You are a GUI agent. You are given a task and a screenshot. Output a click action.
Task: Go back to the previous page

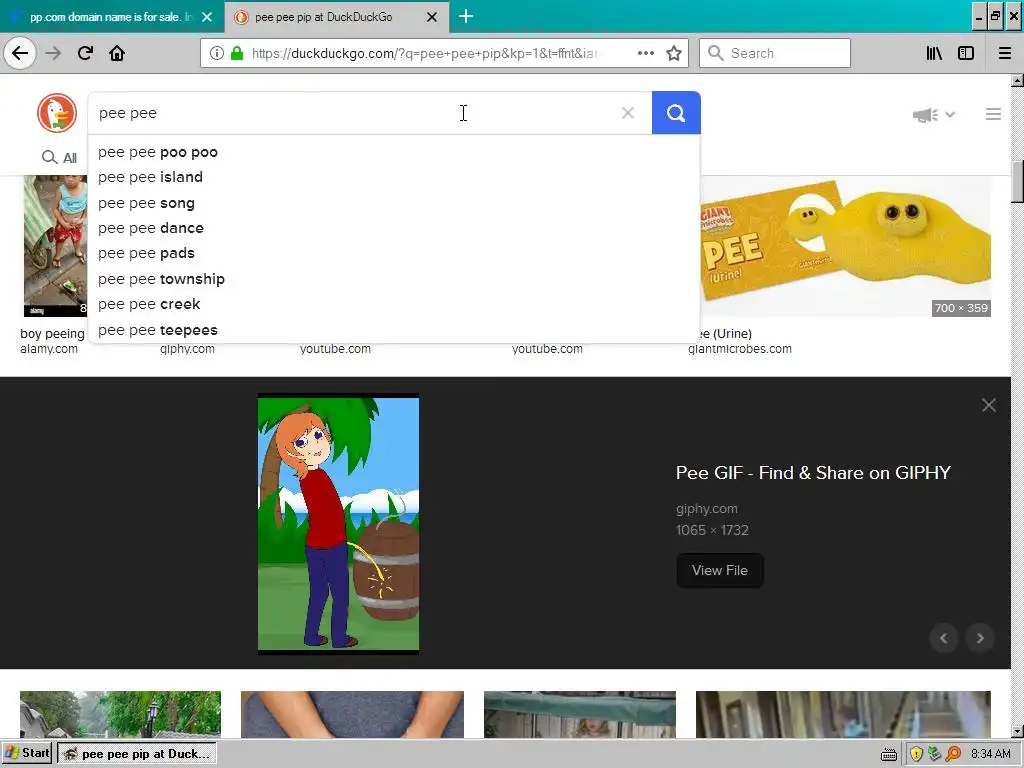pos(20,53)
